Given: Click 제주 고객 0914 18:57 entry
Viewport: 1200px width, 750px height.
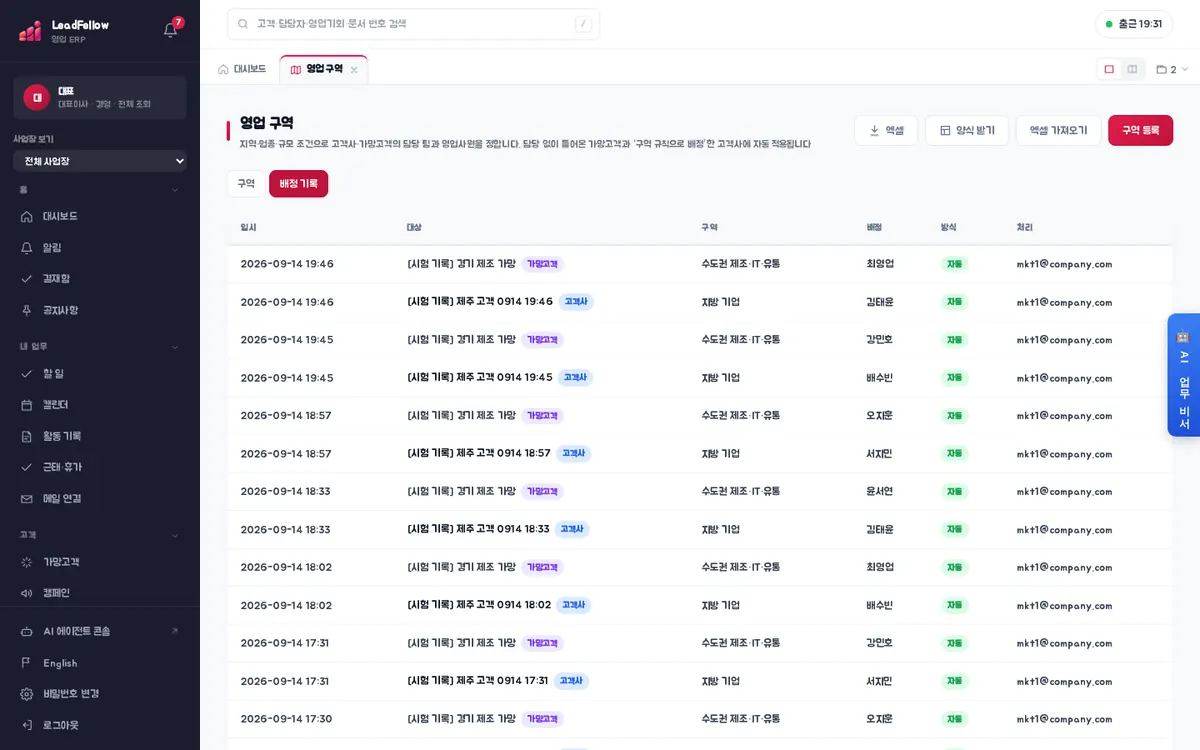Looking at the screenshot, I should (x=479, y=453).
